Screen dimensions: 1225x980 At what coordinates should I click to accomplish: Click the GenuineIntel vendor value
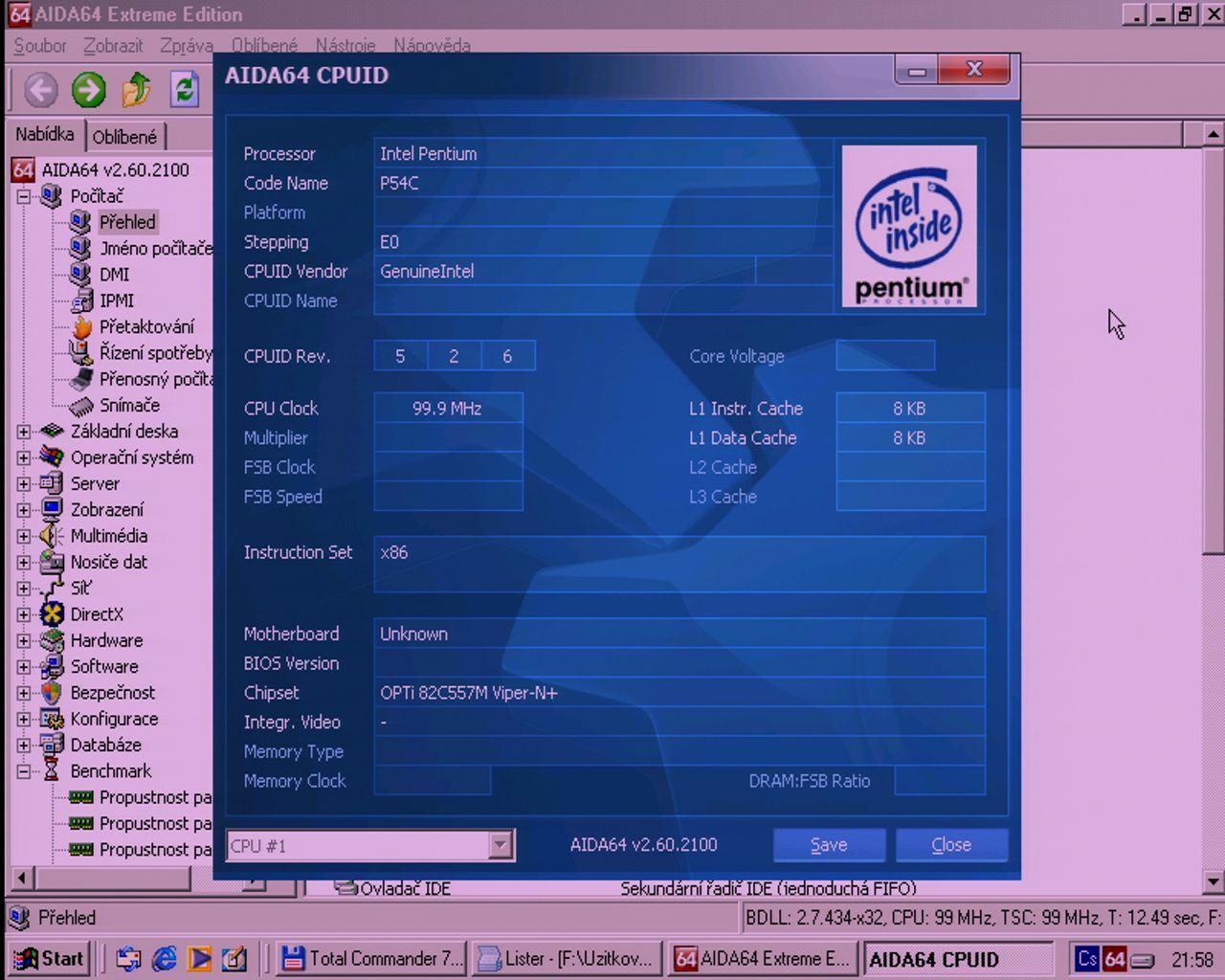[427, 272]
